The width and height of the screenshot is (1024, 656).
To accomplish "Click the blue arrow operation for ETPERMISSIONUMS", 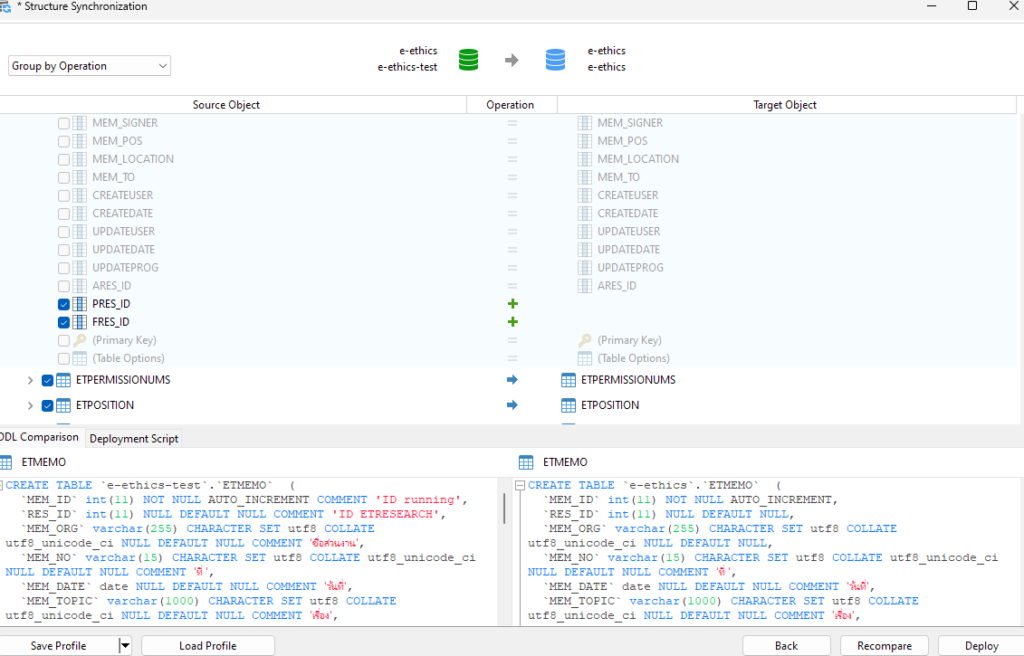I will click(512, 380).
